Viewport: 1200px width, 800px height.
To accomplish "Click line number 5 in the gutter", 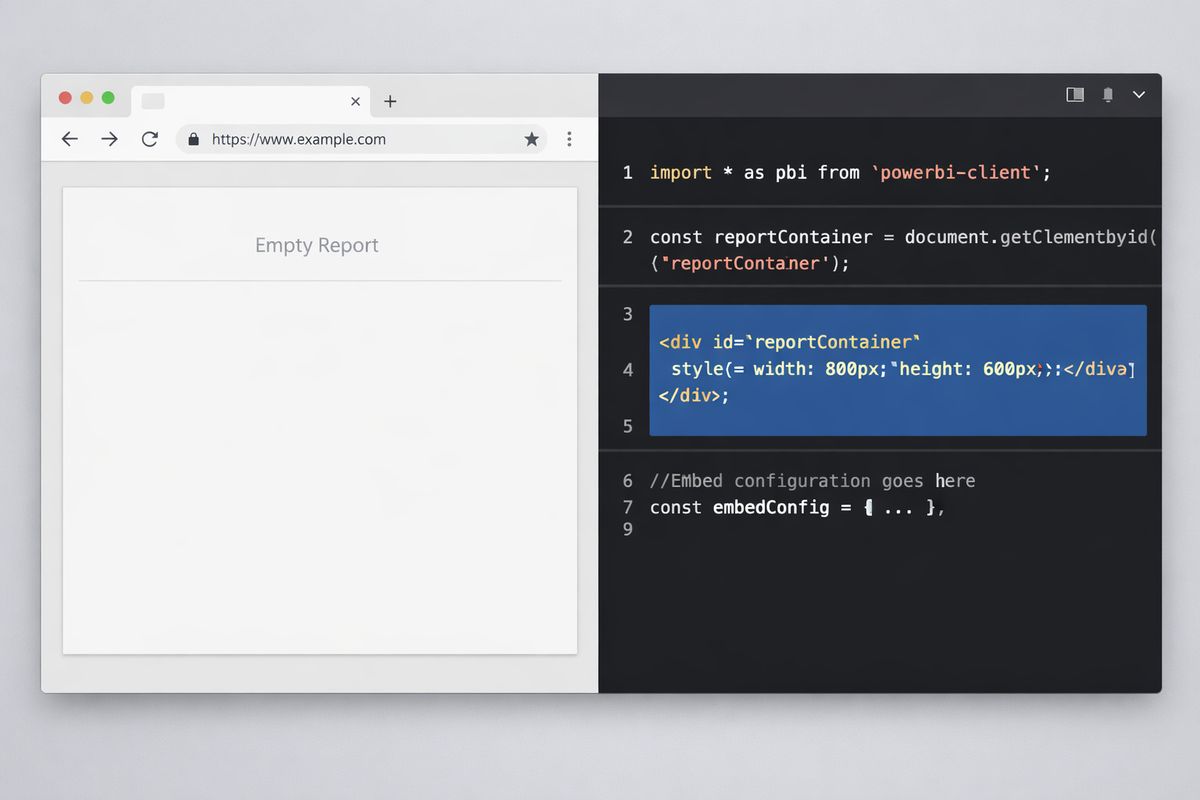I will click(628, 426).
